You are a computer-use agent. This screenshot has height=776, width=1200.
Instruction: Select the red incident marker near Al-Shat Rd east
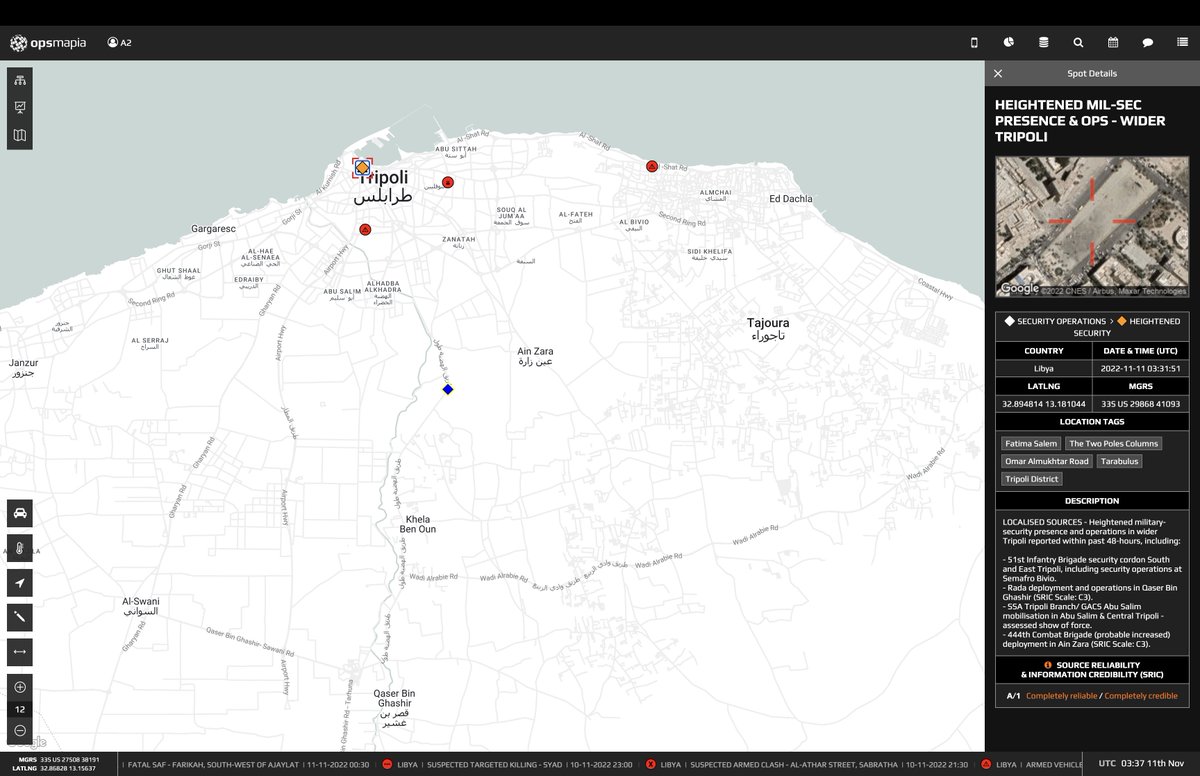pyautogui.click(x=652, y=166)
